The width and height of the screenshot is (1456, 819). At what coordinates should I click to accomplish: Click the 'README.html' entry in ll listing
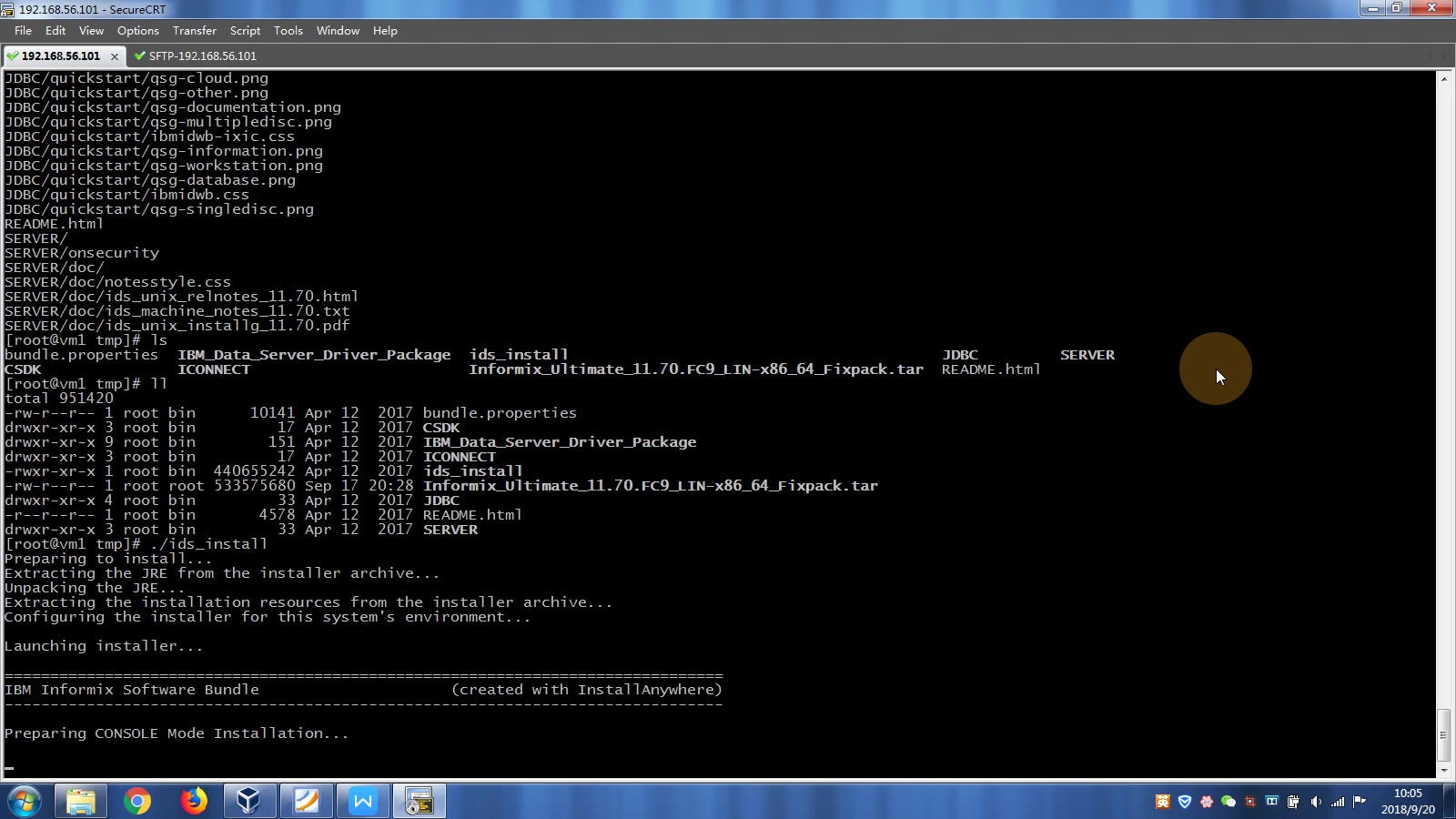pos(472,515)
